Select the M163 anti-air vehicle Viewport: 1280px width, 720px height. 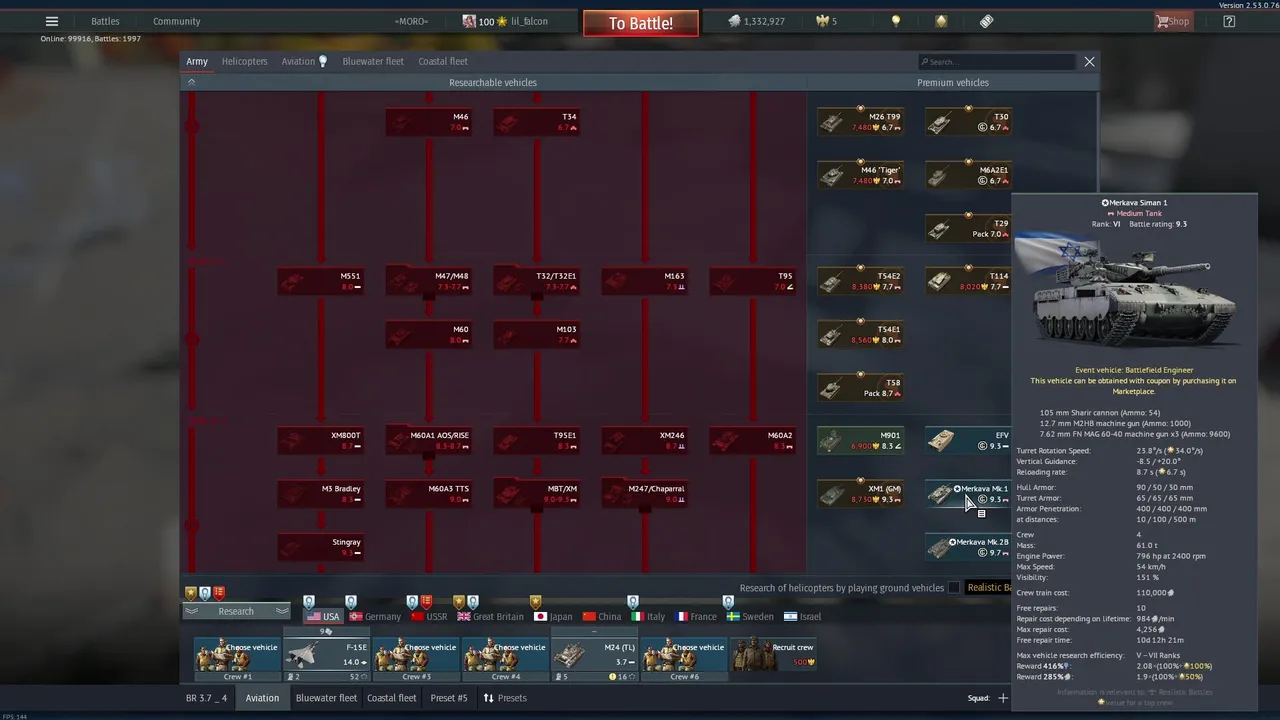[644, 281]
